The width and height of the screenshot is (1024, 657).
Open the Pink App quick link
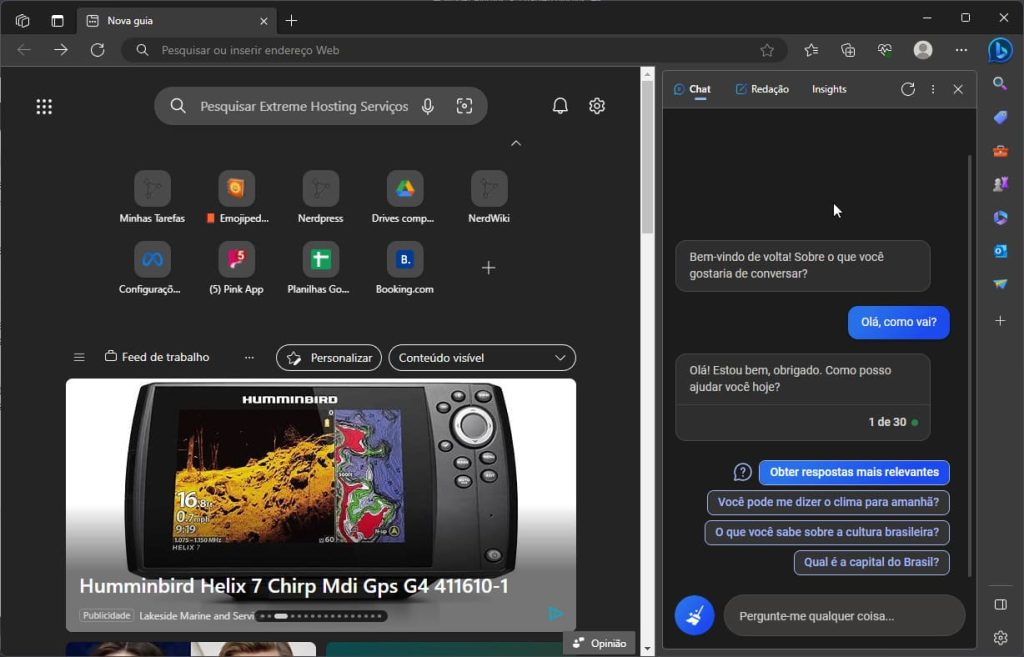coord(236,268)
